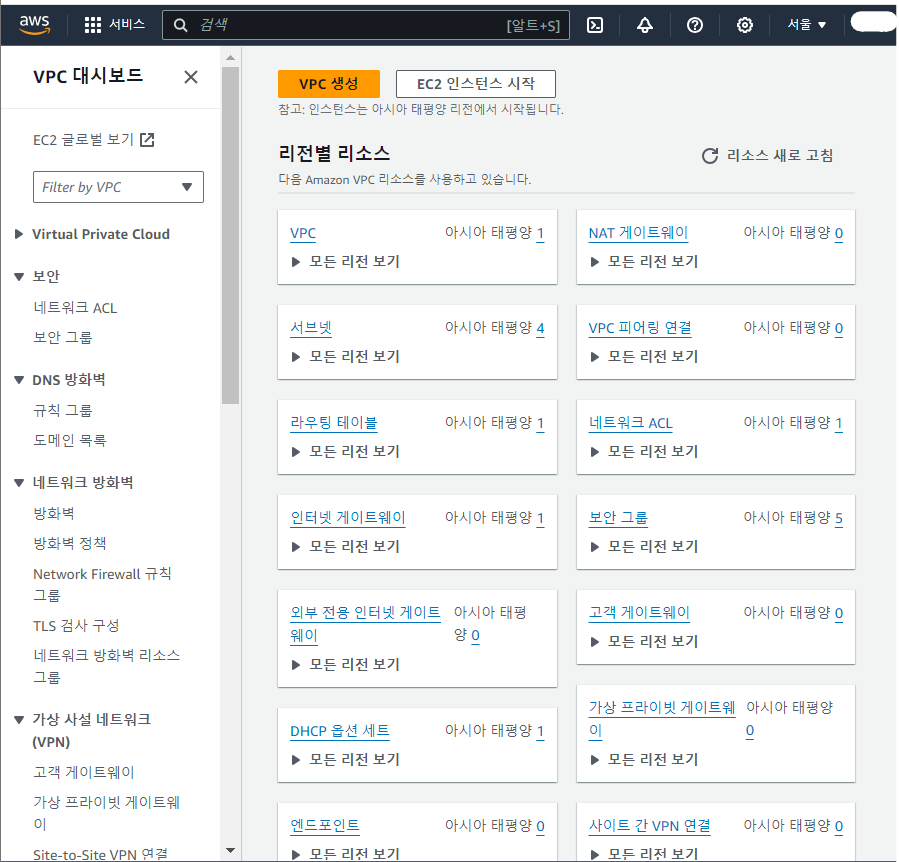Screen dimensions: 899x862
Task: Open the 사이트 간 VPN 연결 link
Action: point(650,826)
